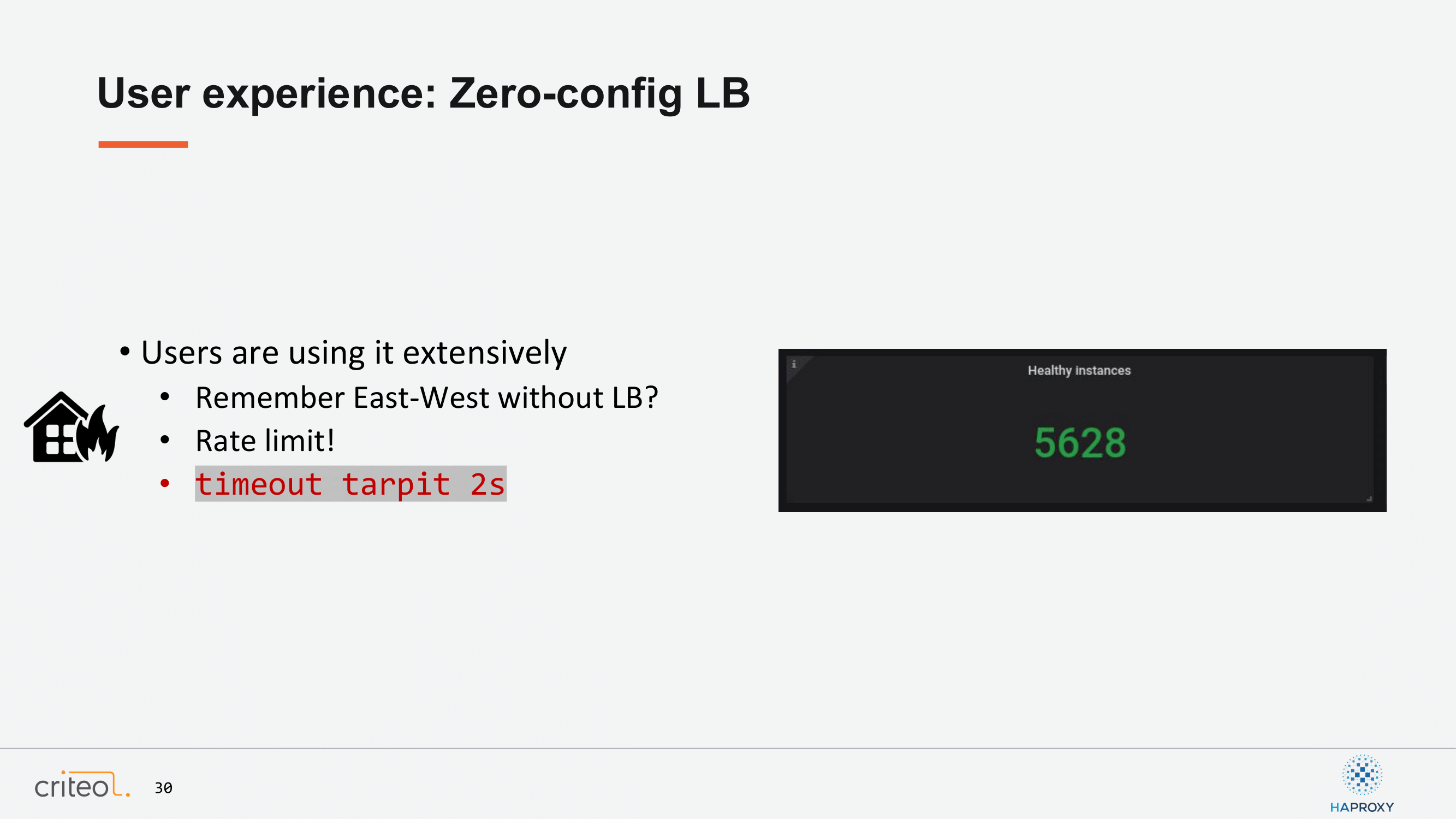The image size is (1456, 819).
Task: Click the word 'Zero-config' in the title
Action: (x=565, y=93)
